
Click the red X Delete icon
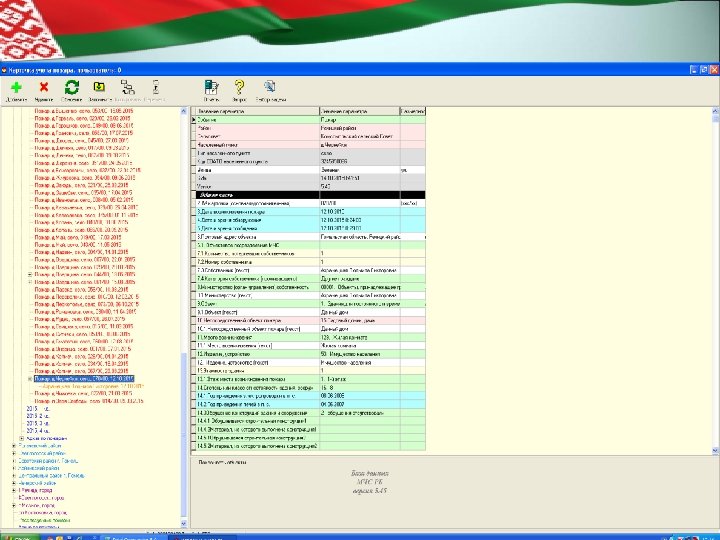[44, 88]
